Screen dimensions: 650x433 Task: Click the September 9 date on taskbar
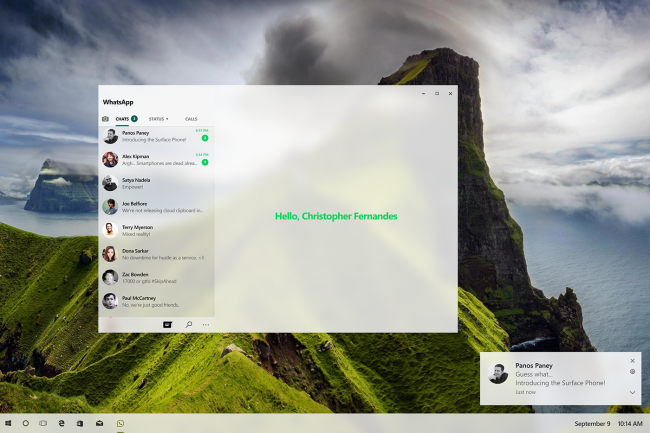coord(592,423)
